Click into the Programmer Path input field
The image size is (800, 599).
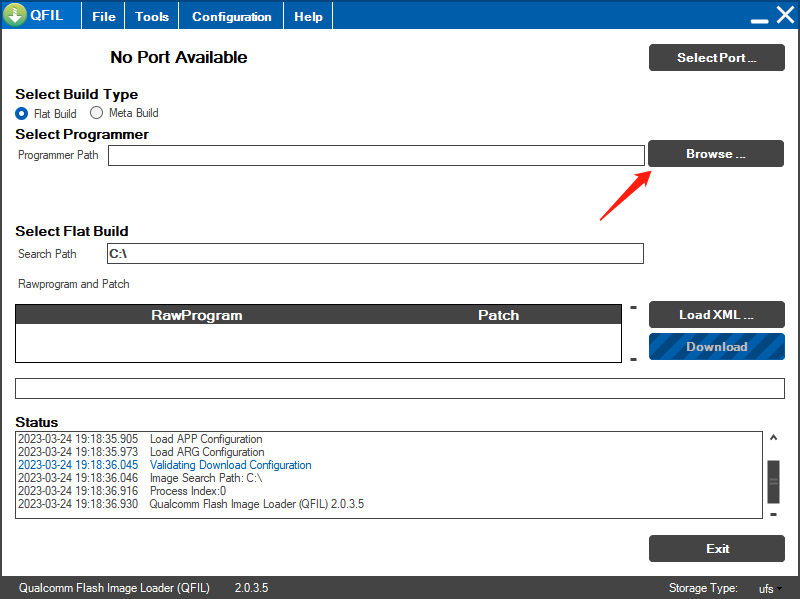tap(376, 155)
